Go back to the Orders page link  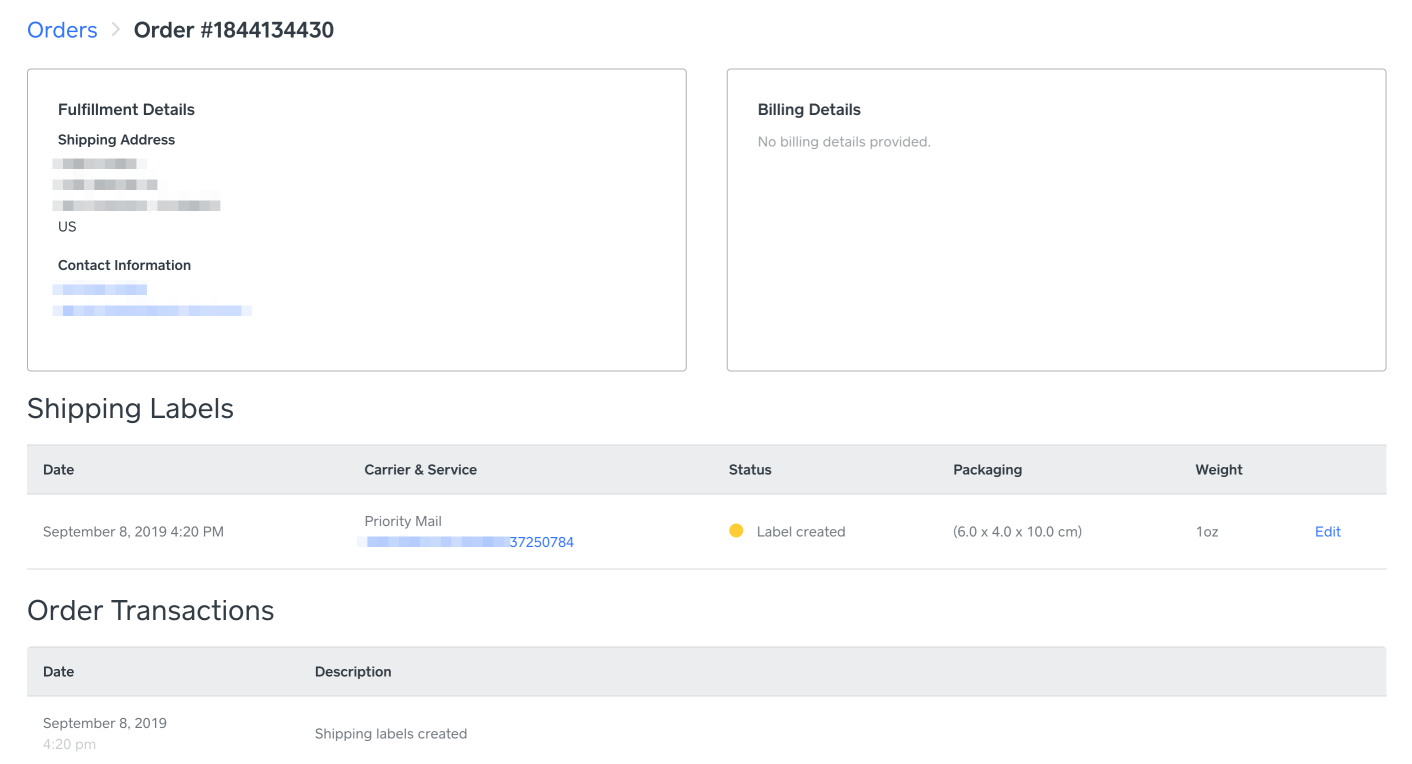[x=62, y=30]
